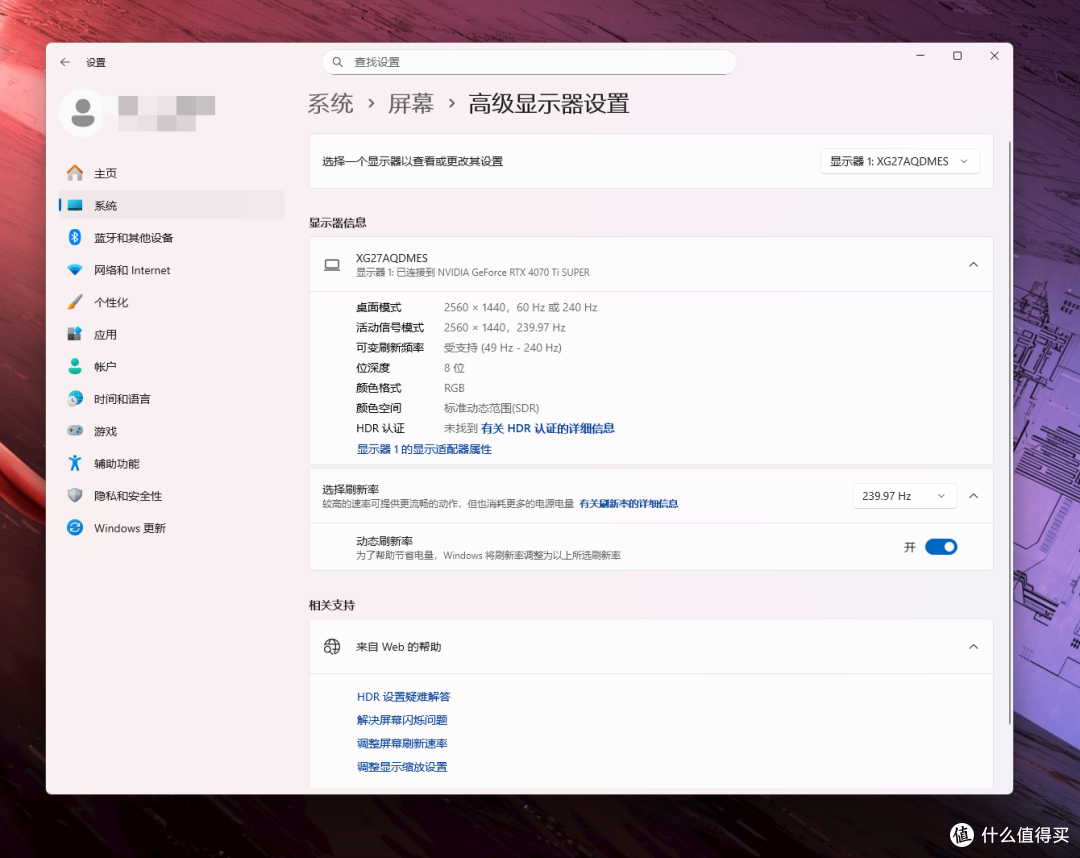Toggle the 动态刷新率 switch off
This screenshot has height=858, width=1080.
pyautogui.click(x=941, y=547)
